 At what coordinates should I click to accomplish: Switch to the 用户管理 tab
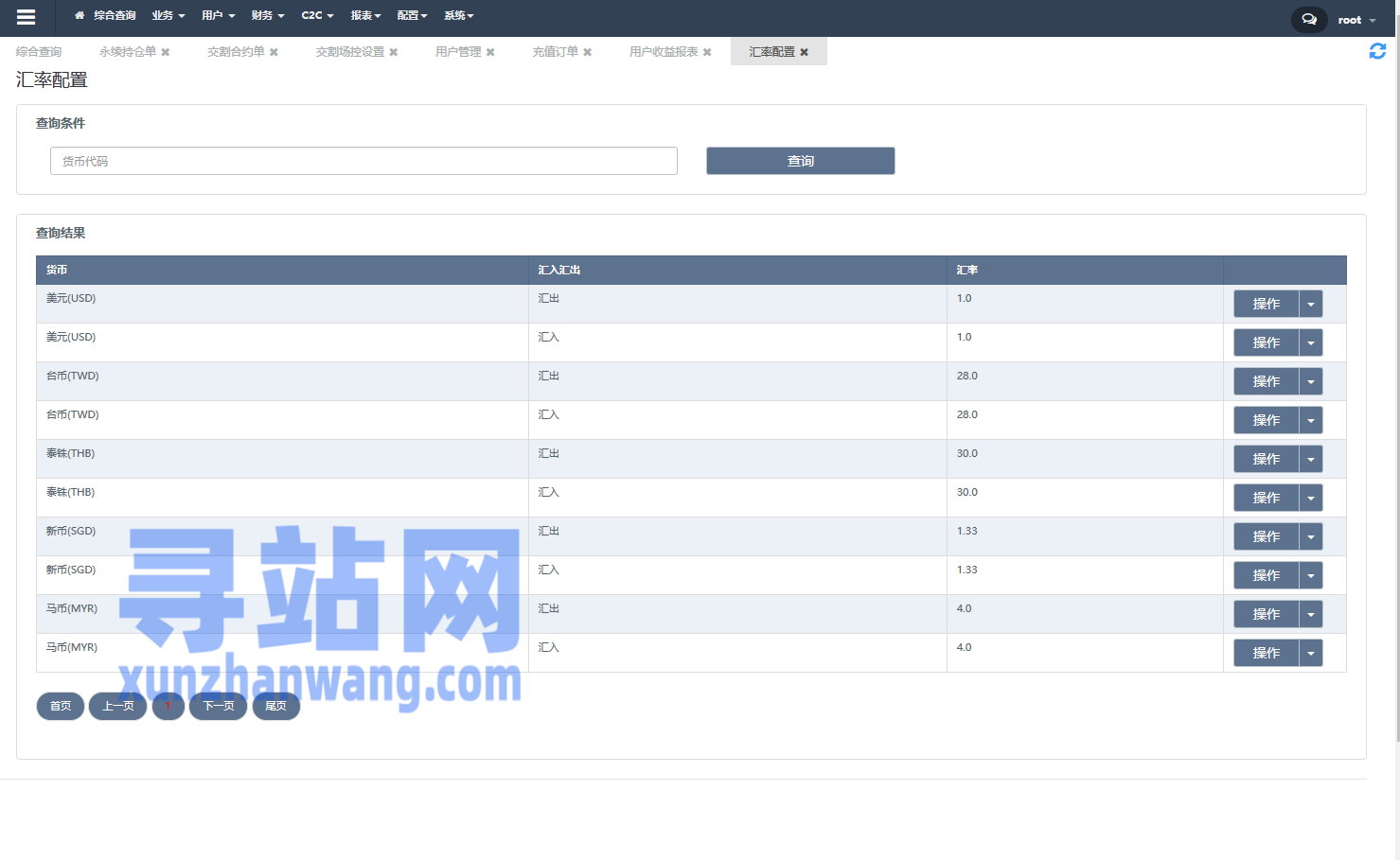pyautogui.click(x=458, y=52)
